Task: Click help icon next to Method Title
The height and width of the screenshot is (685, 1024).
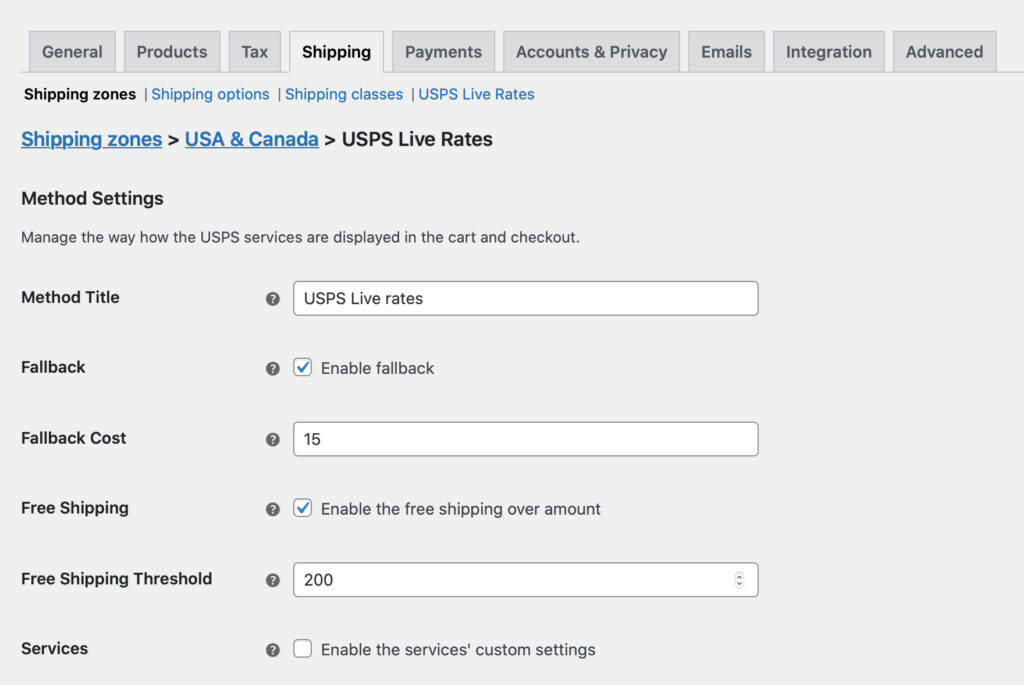Action: [272, 299]
